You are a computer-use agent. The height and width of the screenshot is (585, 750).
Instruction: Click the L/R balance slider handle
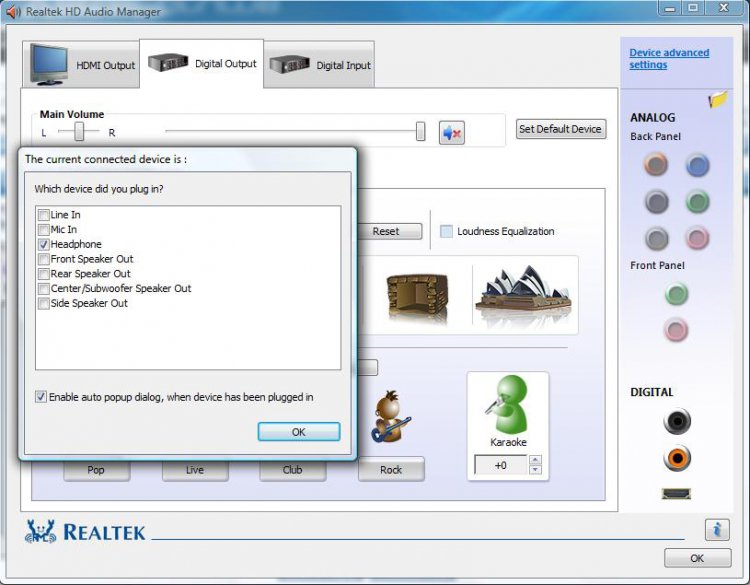pos(79,131)
